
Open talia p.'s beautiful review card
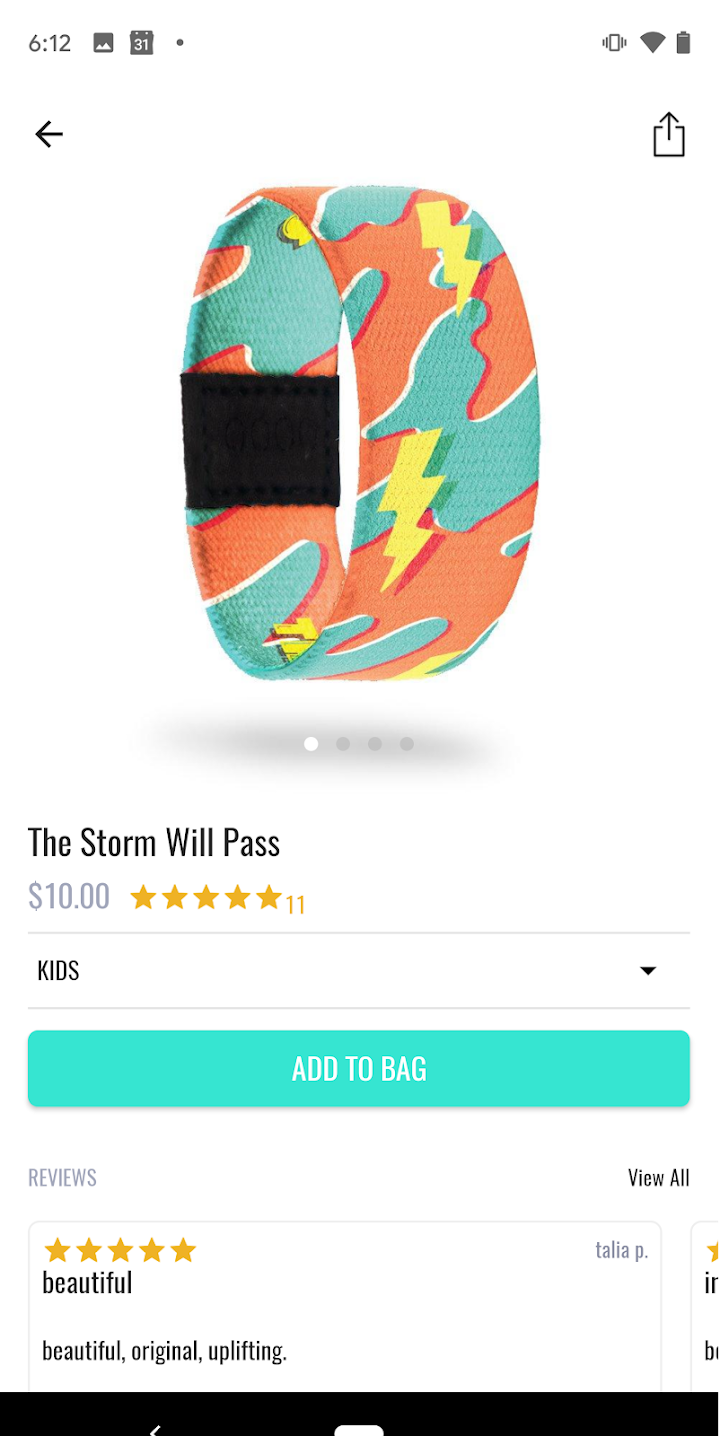(x=345, y=1306)
